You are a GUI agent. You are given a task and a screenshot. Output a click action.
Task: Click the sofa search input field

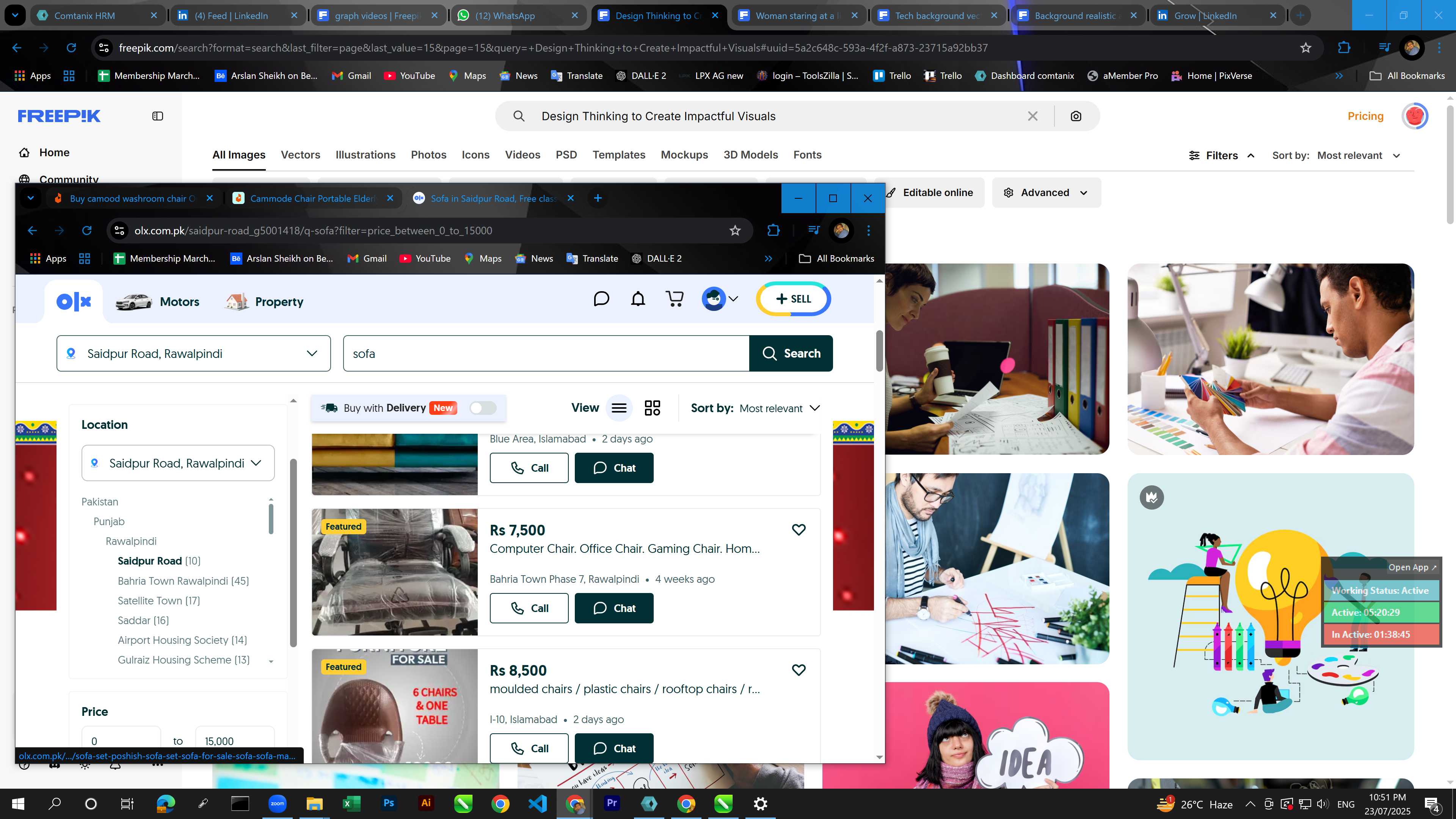[x=546, y=353]
